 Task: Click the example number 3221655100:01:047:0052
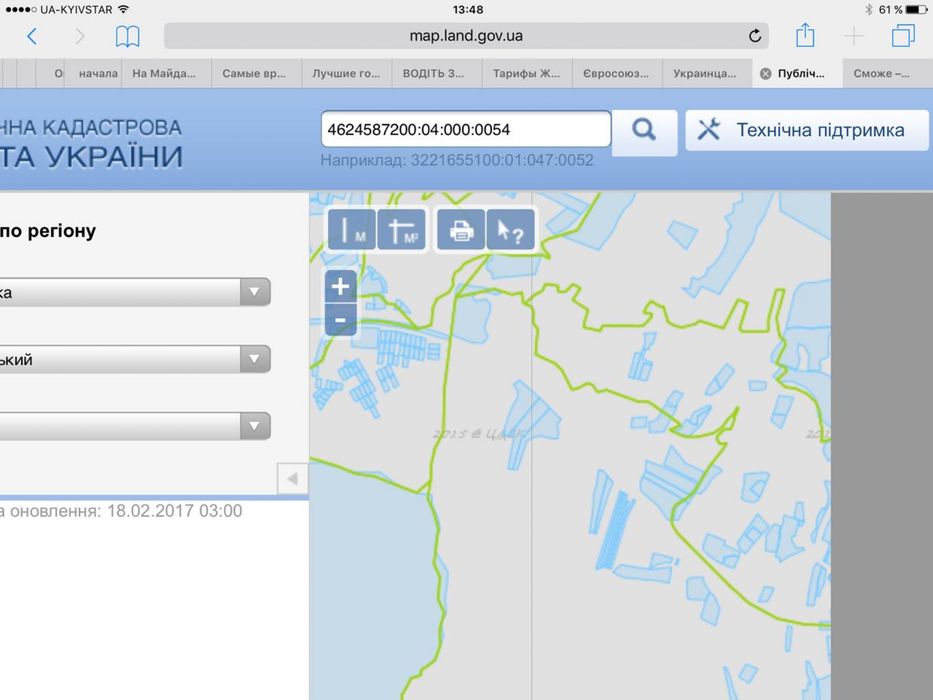[502, 160]
